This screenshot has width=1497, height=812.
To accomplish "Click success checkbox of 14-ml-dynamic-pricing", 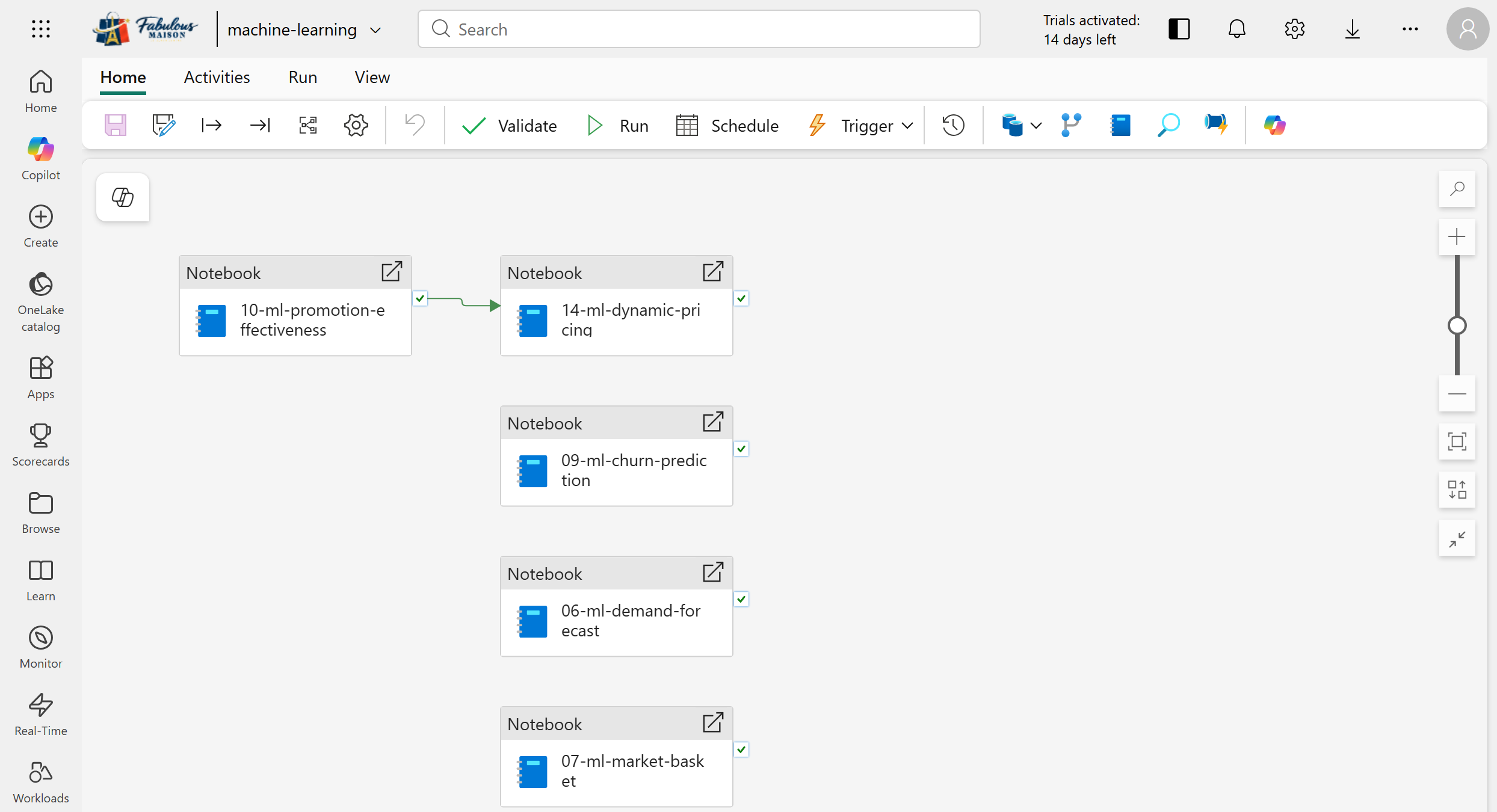I will click(741, 298).
